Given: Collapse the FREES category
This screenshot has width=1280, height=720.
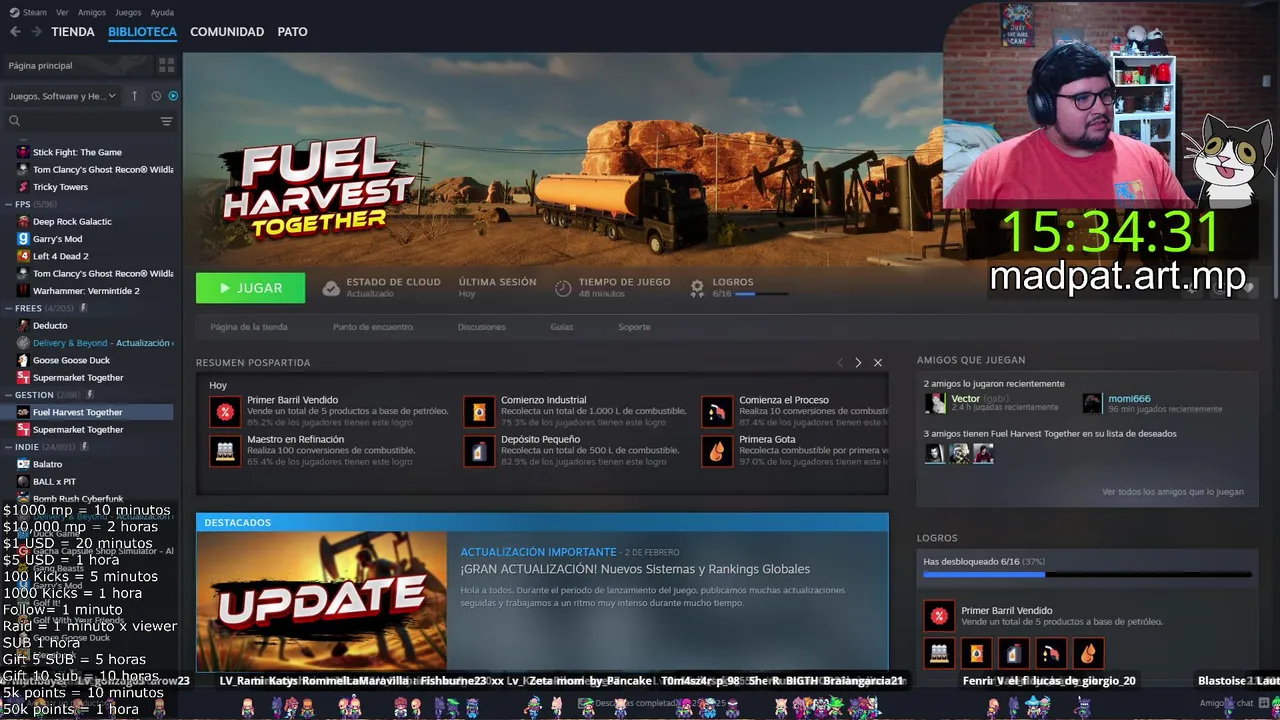Looking at the screenshot, I should point(9,308).
